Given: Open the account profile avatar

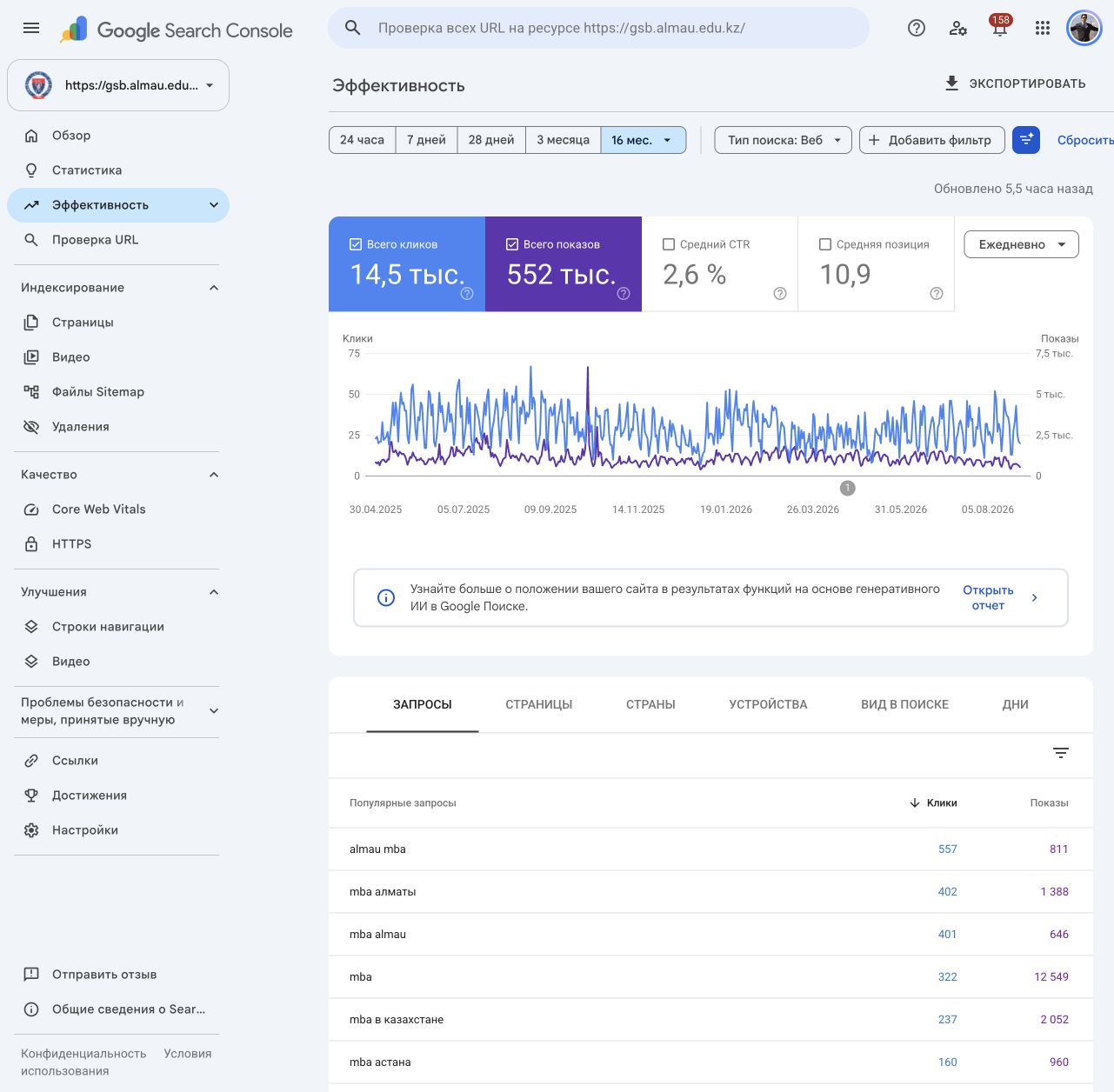Looking at the screenshot, I should pyautogui.click(x=1084, y=28).
